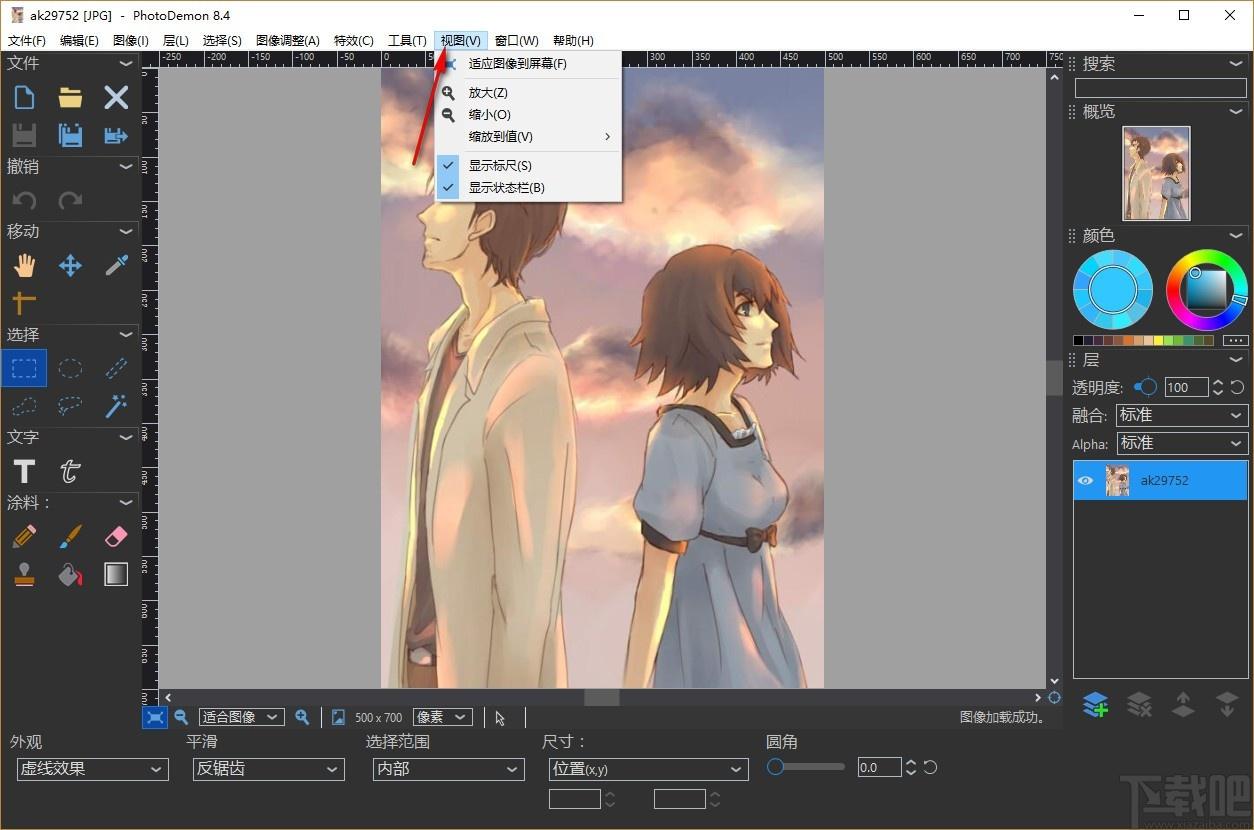Screen dimensions: 1254x830
Task: Open the 图像调整(A) menu
Action: 288,41
